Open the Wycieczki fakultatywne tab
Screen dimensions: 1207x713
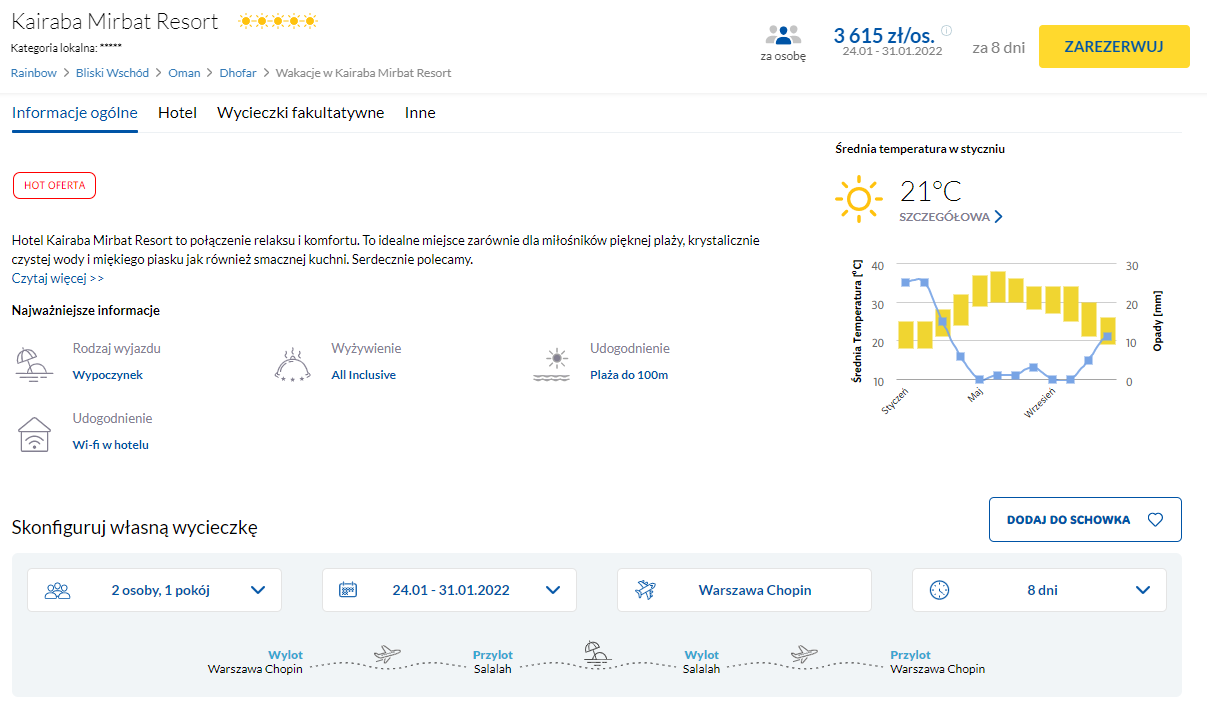300,113
